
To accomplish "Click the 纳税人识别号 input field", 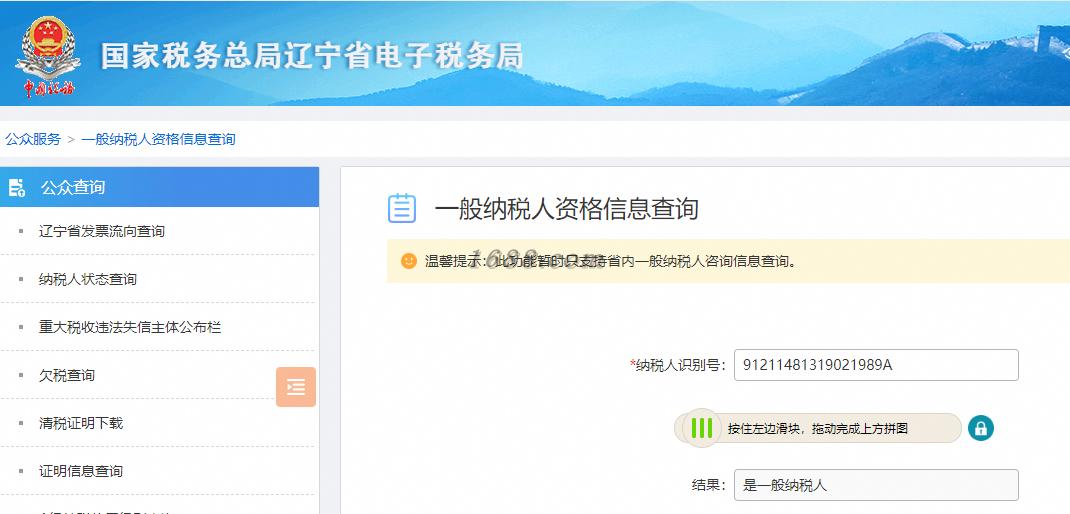I will [x=876, y=365].
